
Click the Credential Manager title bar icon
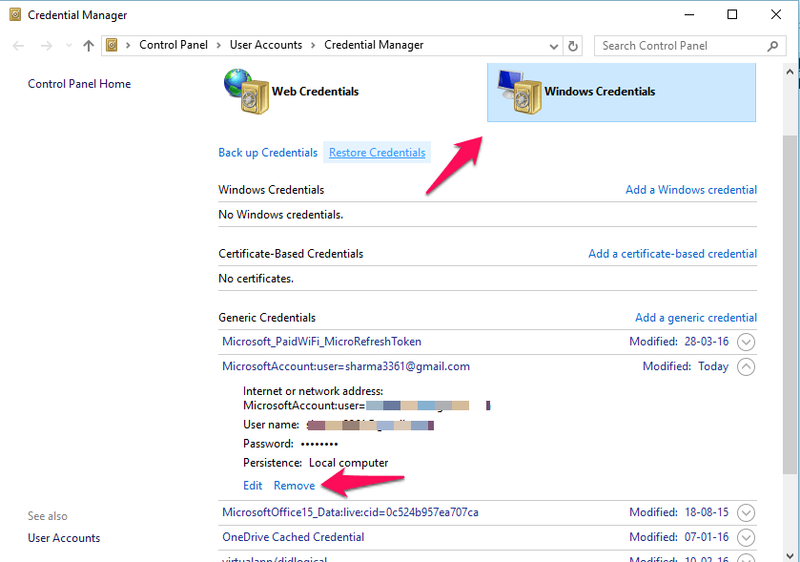click(15, 15)
